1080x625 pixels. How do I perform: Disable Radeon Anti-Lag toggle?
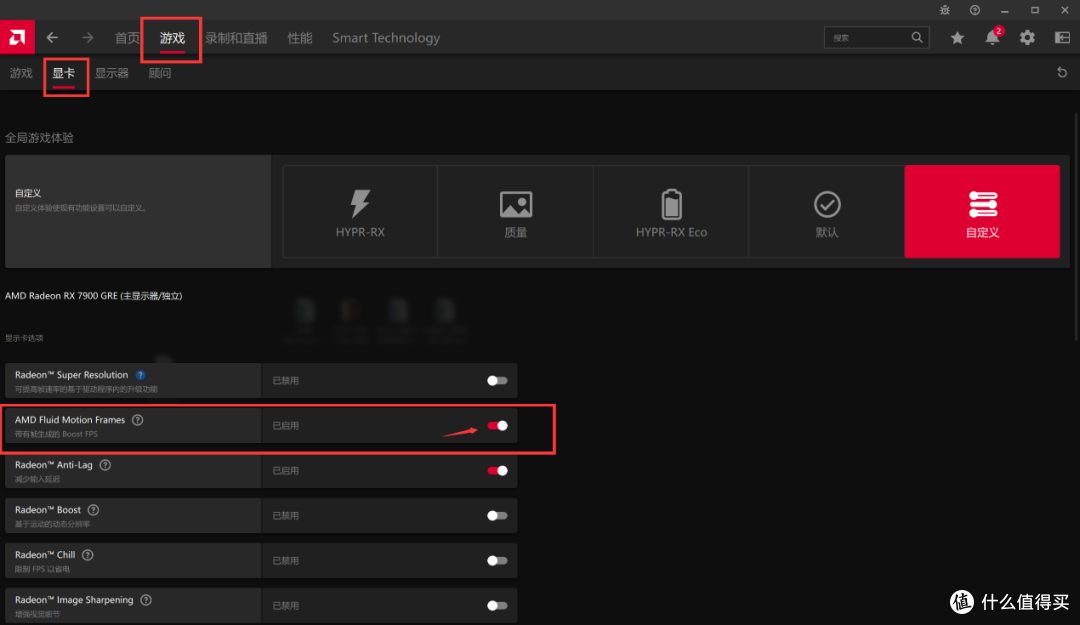497,471
